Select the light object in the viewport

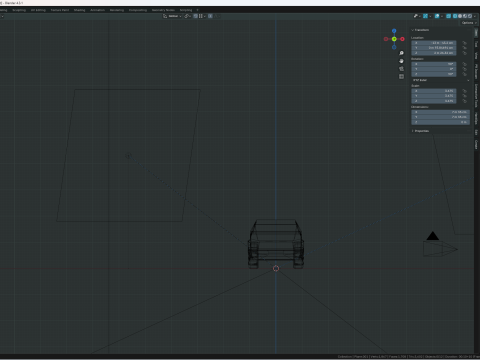coord(129,156)
